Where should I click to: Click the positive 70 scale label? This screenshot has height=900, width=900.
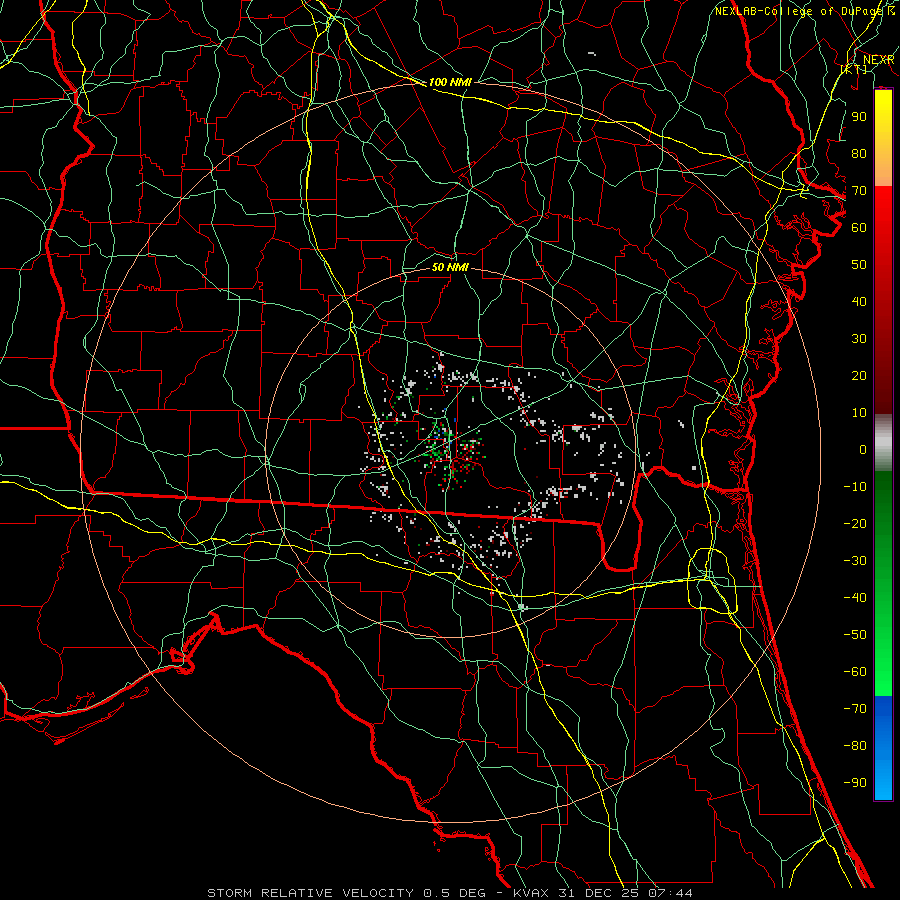pos(859,191)
